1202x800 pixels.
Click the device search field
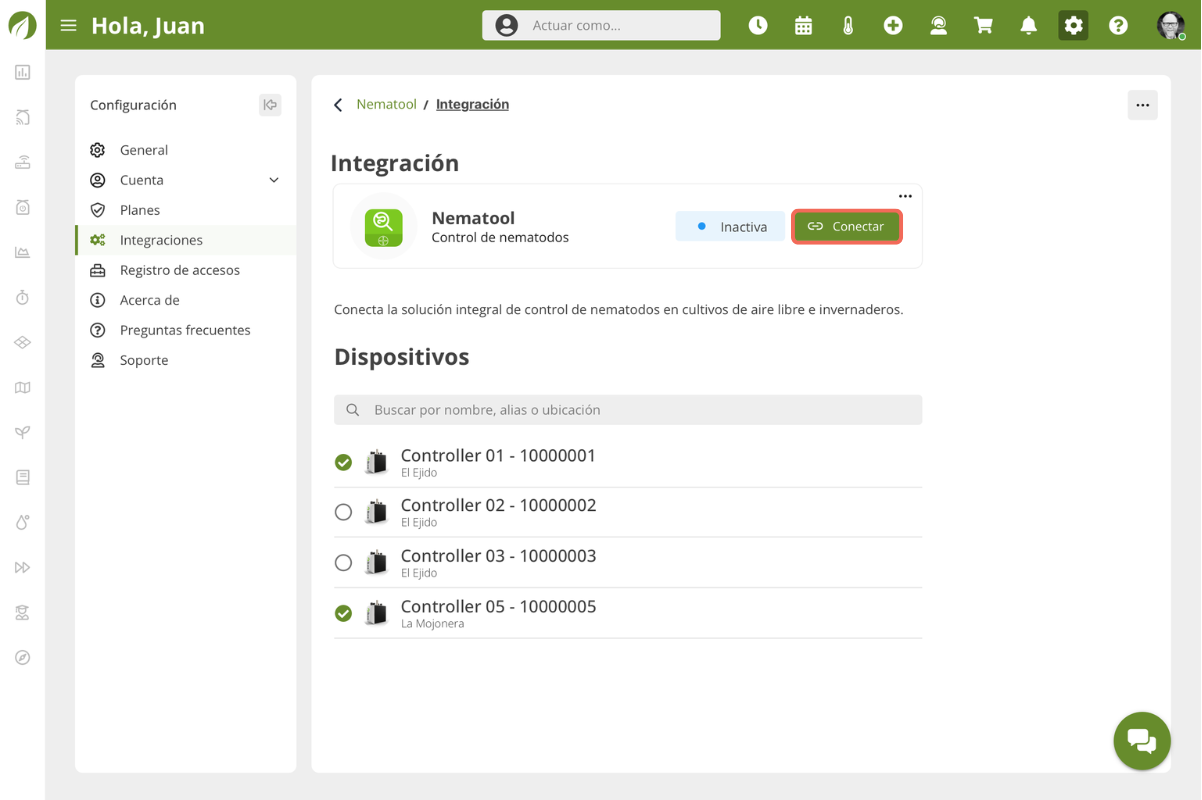tap(628, 410)
